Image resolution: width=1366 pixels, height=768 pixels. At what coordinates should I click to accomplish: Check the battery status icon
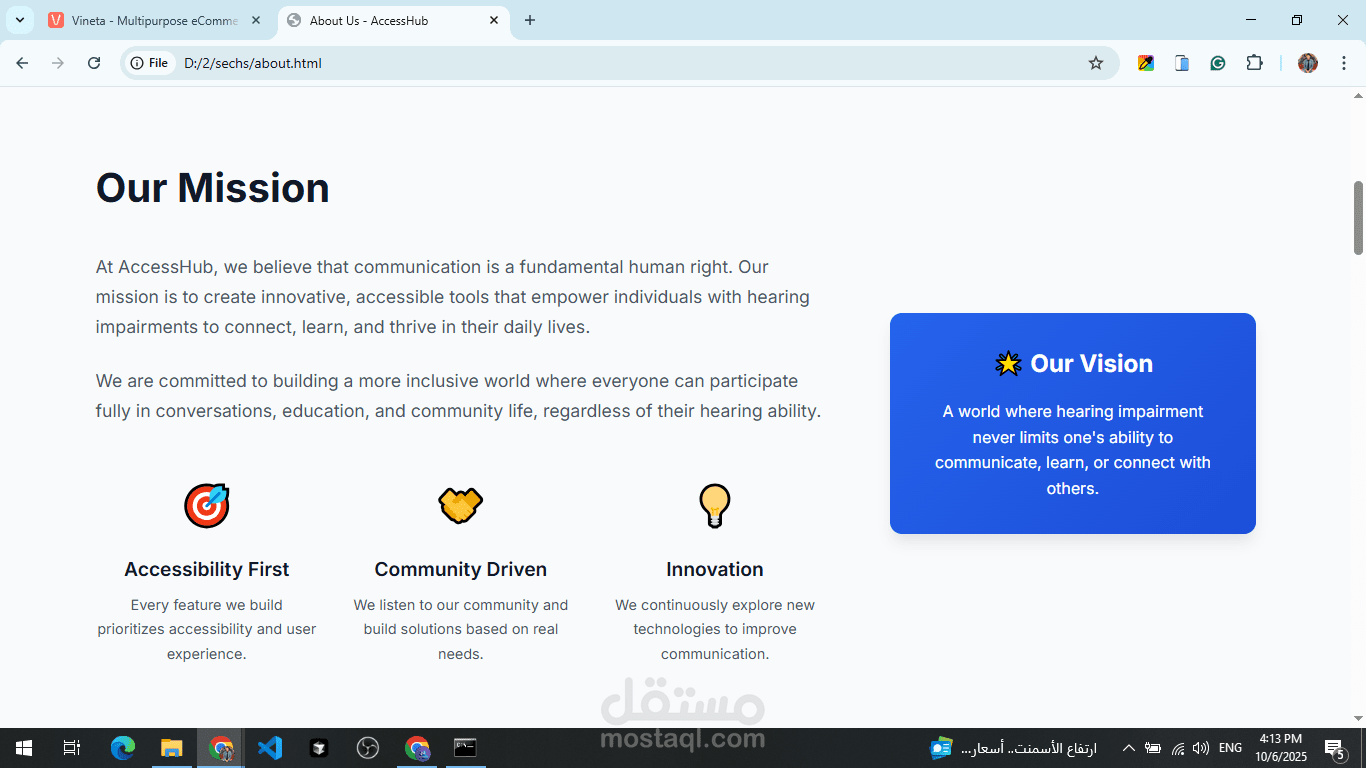(1153, 748)
